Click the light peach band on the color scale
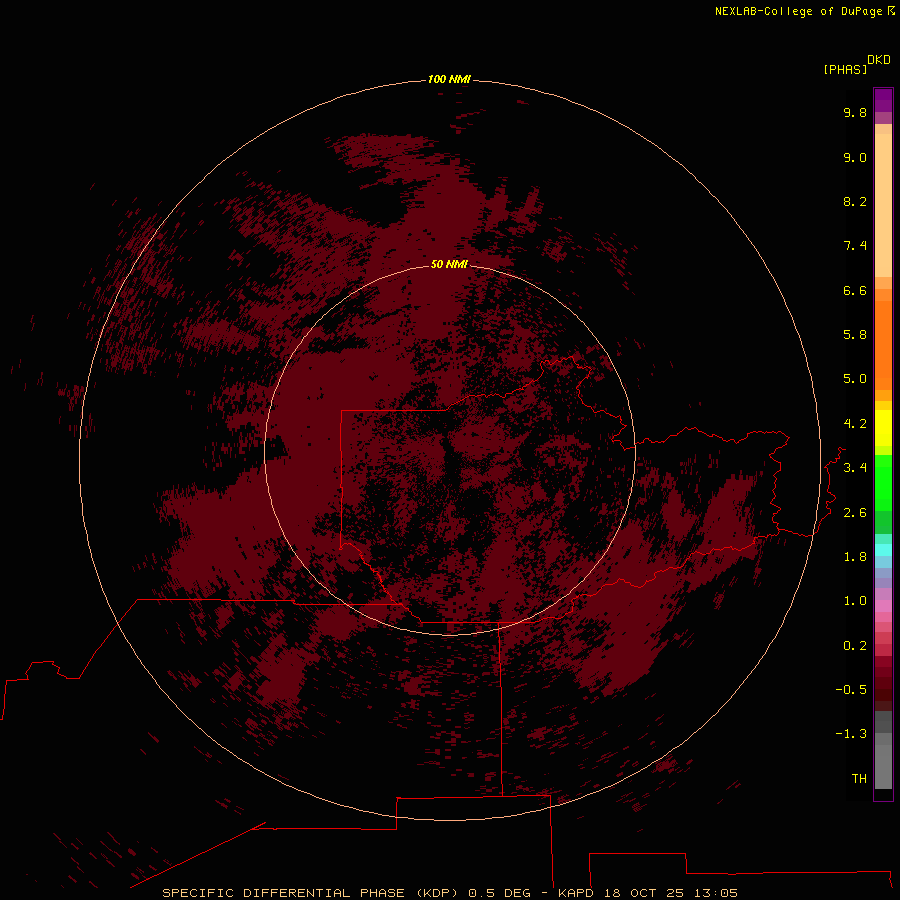The width and height of the screenshot is (900, 900). click(883, 205)
